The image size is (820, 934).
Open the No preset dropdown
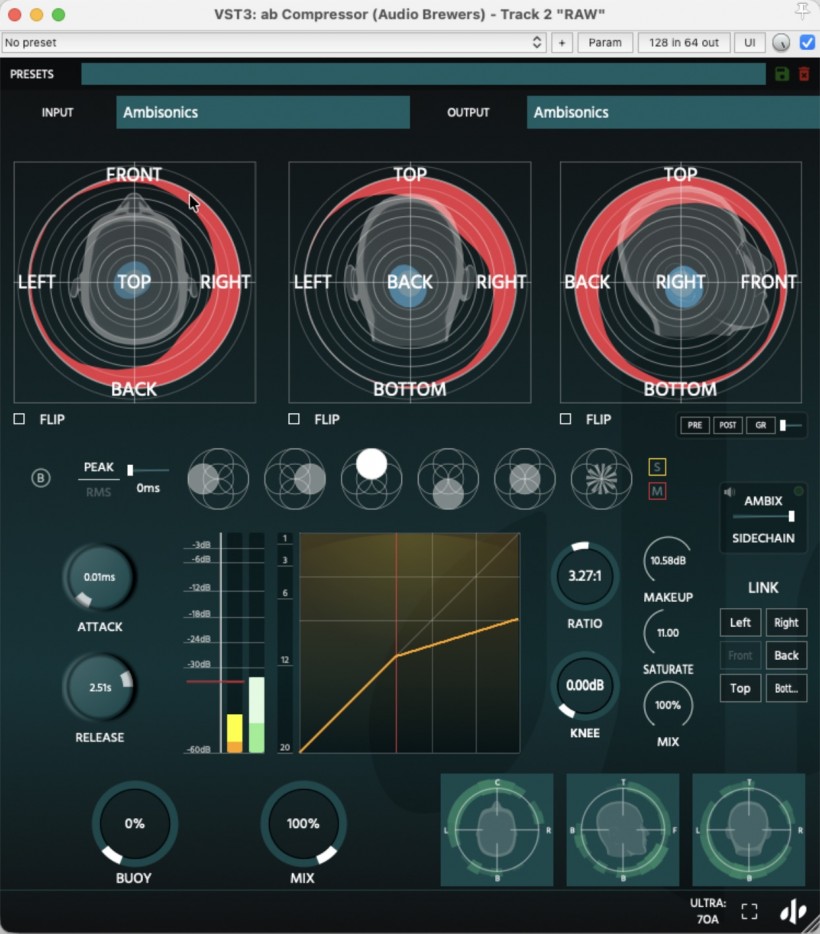point(273,43)
